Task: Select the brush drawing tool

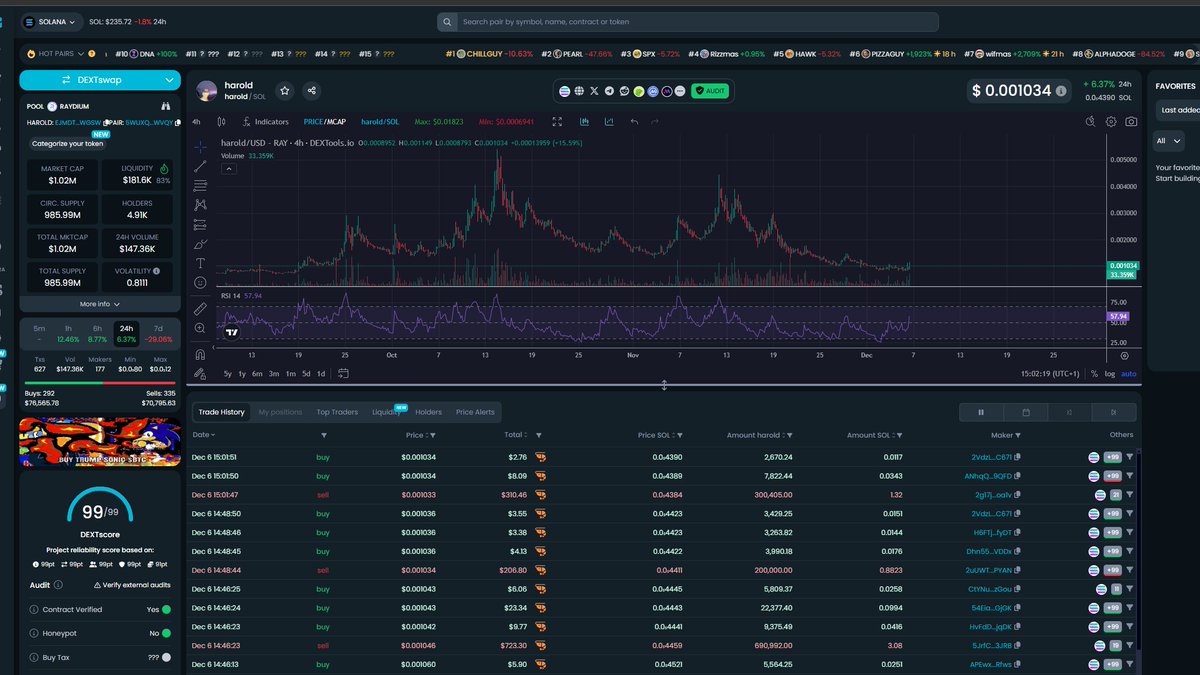Action: [x=200, y=244]
